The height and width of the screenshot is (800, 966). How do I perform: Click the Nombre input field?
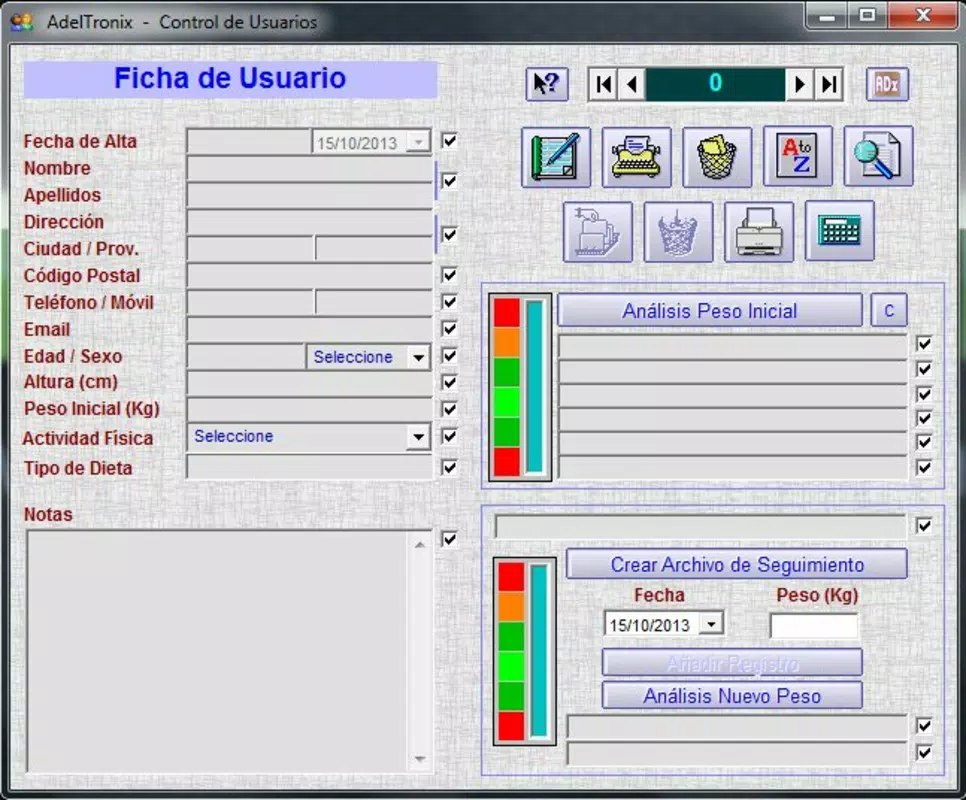point(310,168)
